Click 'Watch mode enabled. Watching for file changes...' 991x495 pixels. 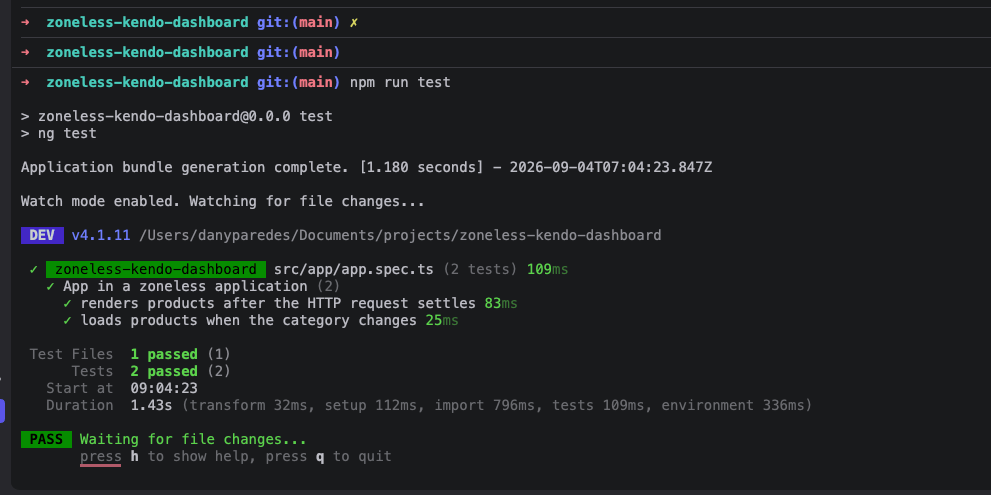point(222,202)
